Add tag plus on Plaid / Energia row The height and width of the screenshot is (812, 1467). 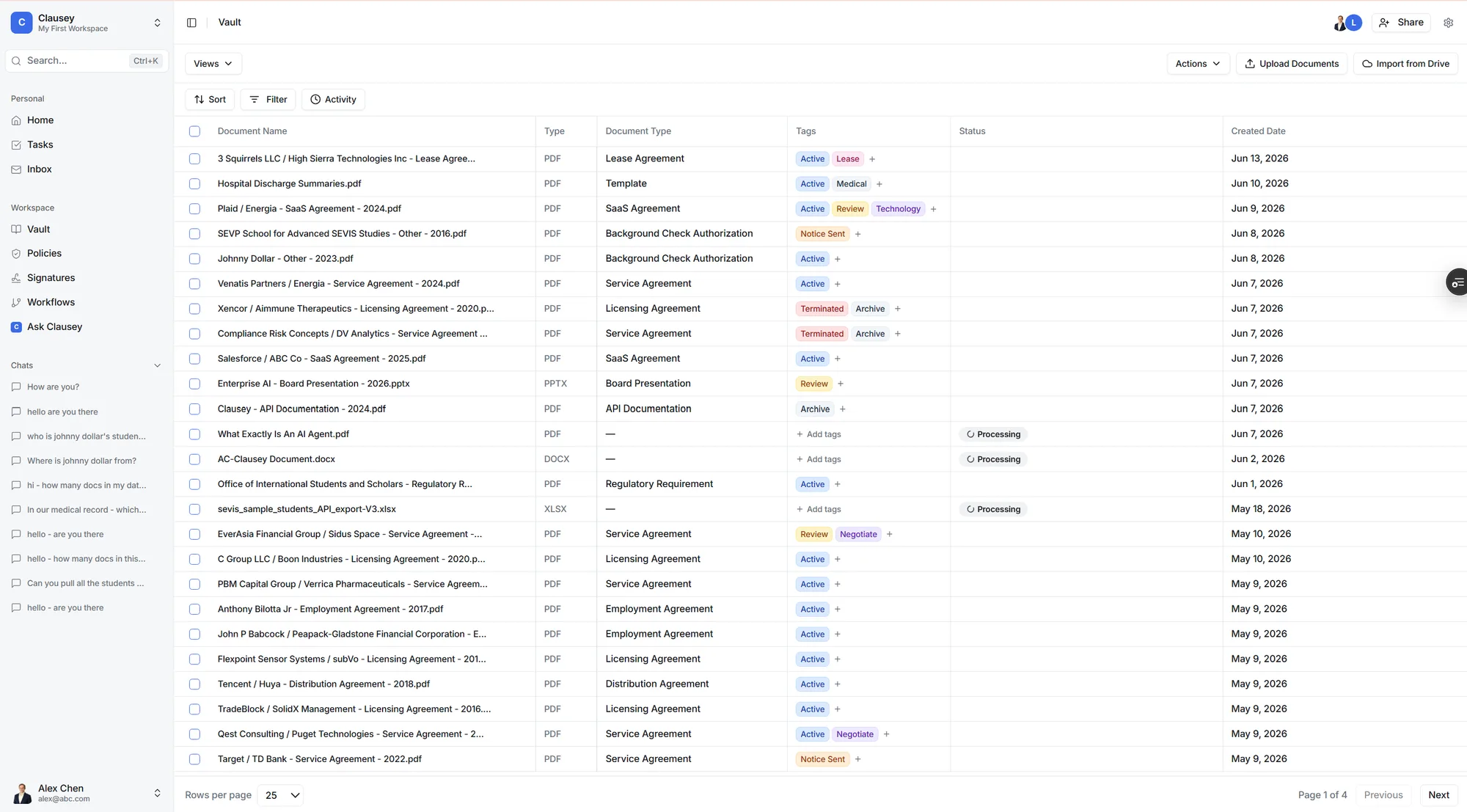coord(933,209)
